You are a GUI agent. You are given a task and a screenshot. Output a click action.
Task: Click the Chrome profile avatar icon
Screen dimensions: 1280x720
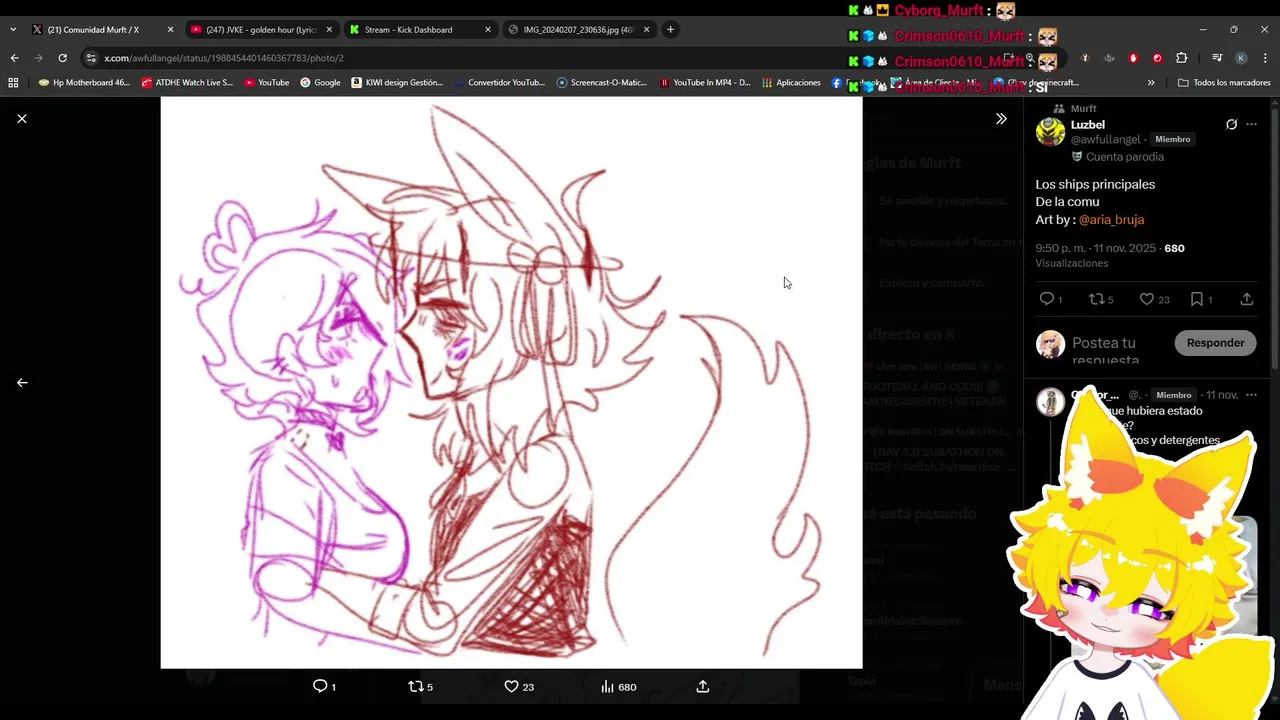(1241, 58)
